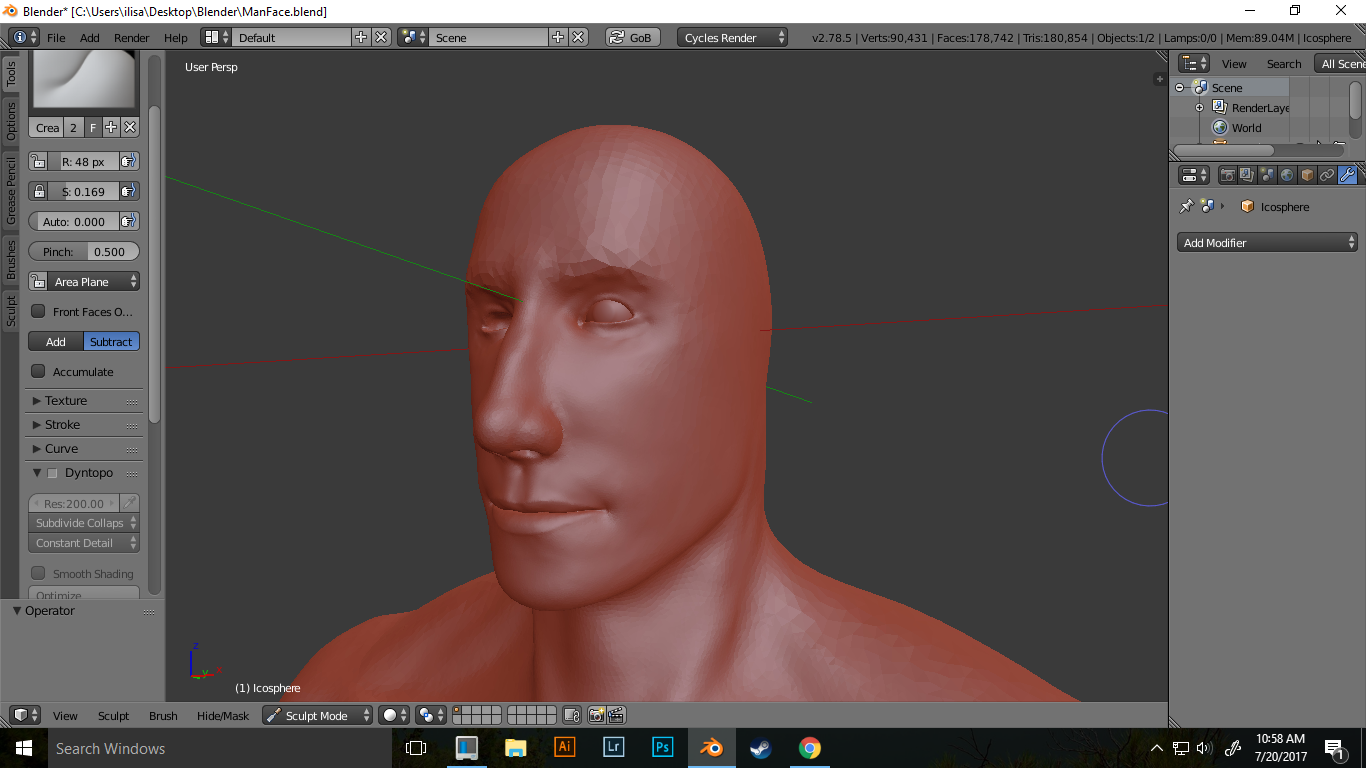
Task: Add new brush with plus icon
Action: pos(111,127)
